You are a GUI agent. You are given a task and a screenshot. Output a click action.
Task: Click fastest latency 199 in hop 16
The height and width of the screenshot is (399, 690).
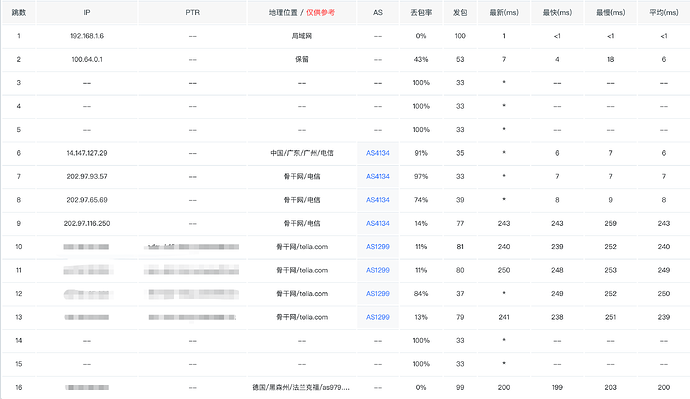[x=557, y=388]
